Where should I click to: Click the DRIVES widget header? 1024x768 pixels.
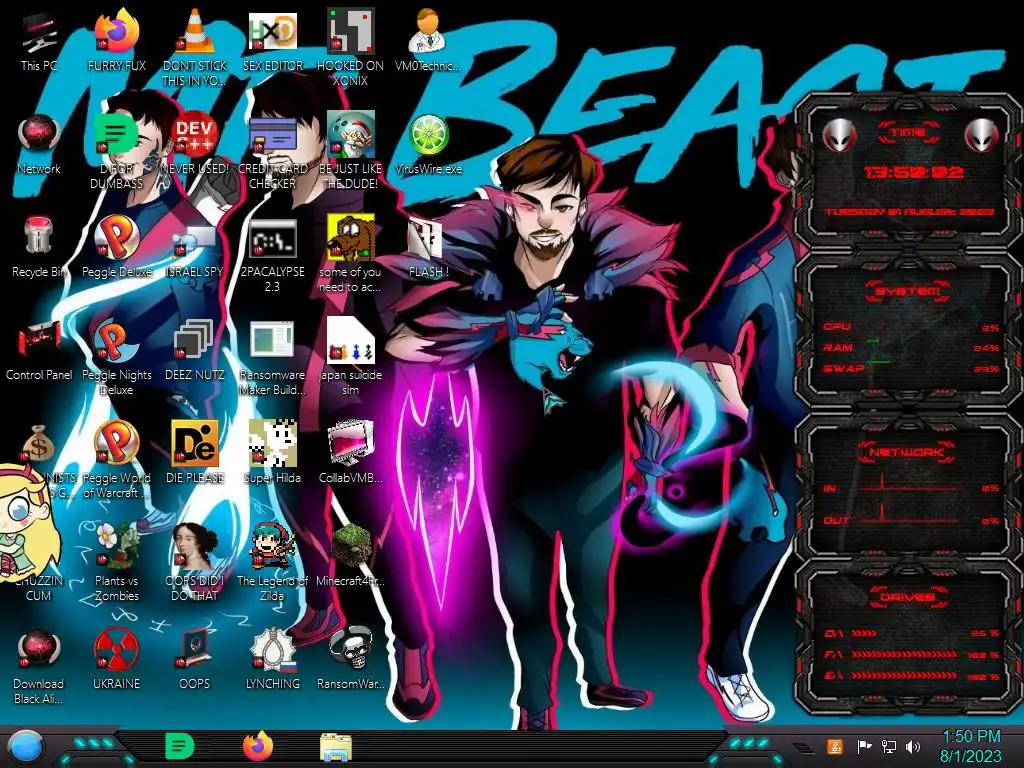click(908, 597)
